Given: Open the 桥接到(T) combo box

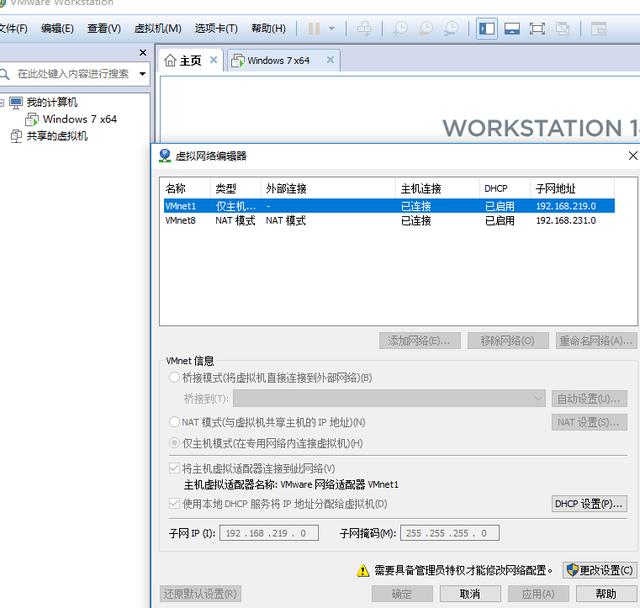Looking at the screenshot, I should pyautogui.click(x=389, y=398).
